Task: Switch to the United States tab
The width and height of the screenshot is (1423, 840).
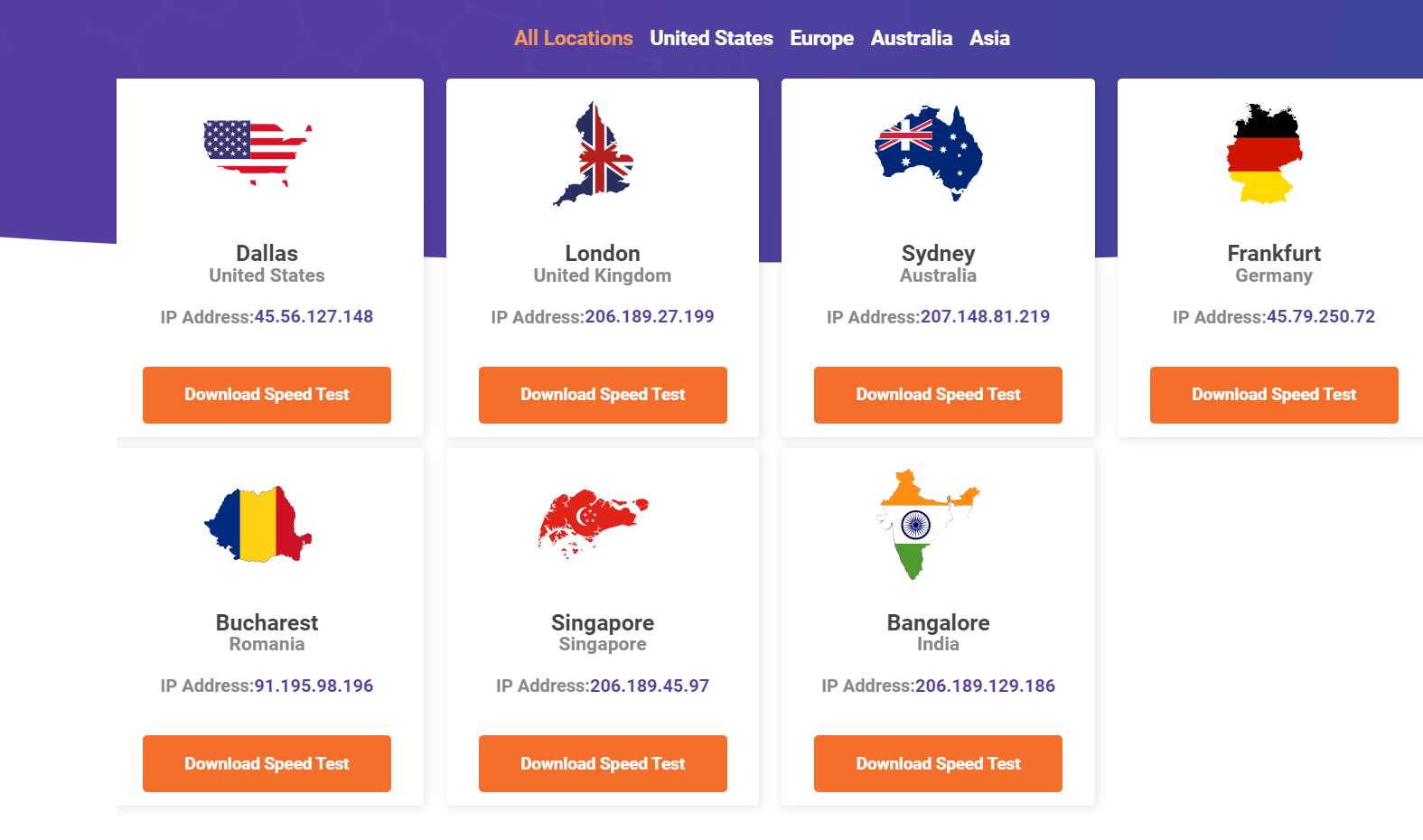Action: (711, 38)
